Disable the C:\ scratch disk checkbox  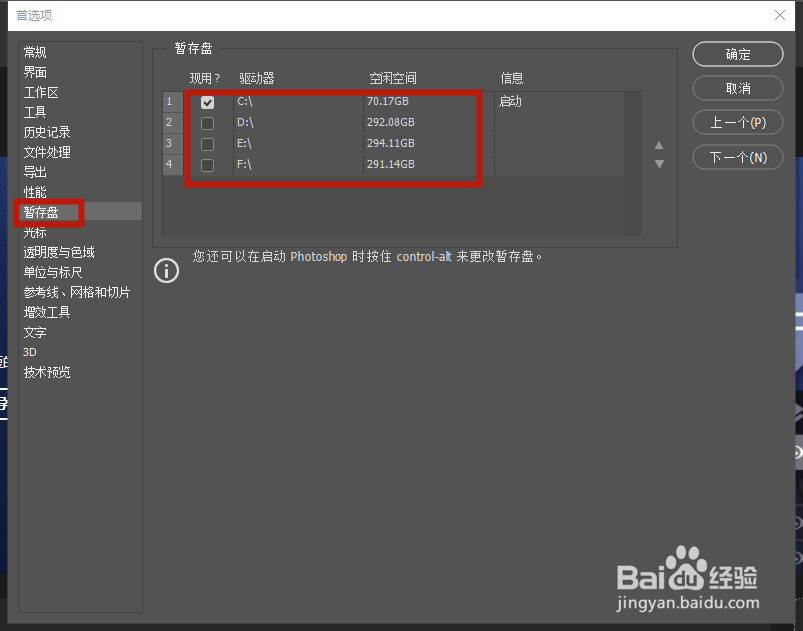[x=207, y=101]
